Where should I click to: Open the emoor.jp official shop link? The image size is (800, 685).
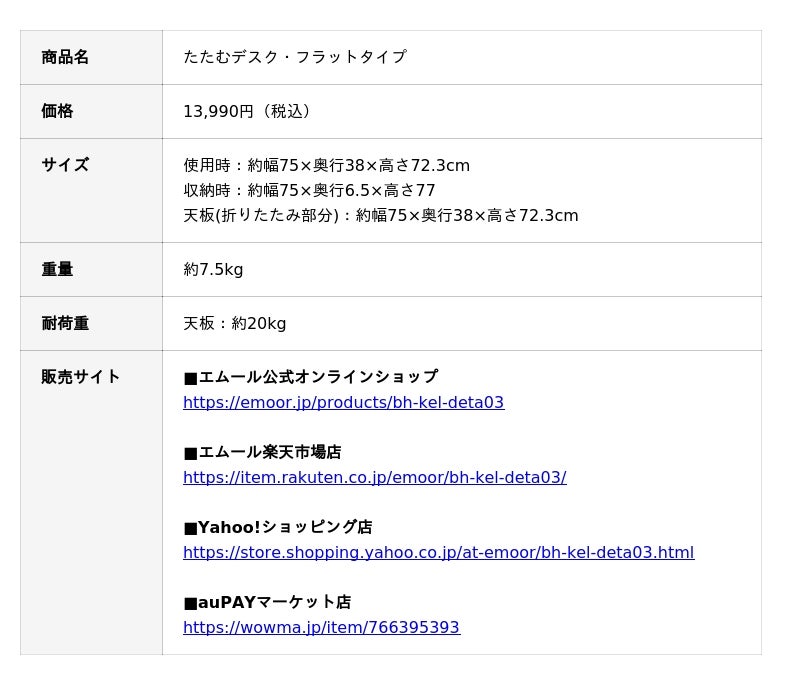[x=343, y=402]
